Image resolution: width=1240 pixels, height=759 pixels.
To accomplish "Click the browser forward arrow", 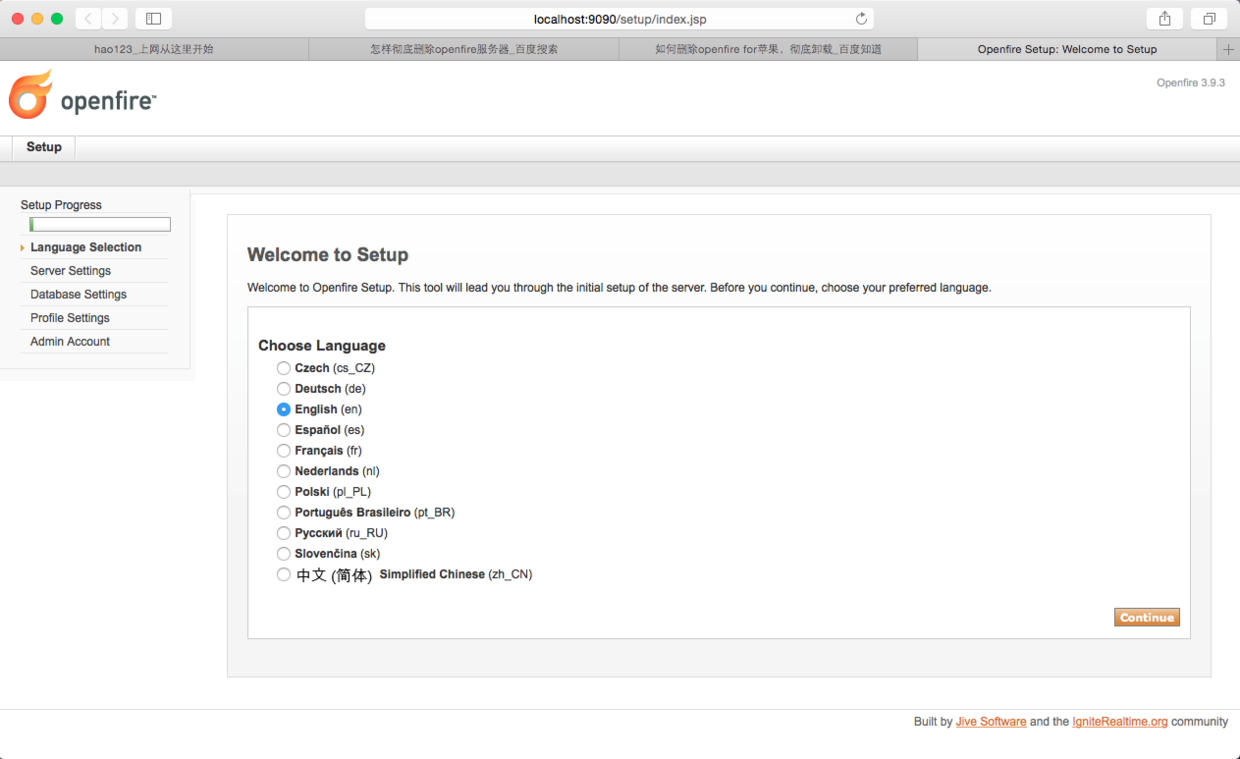I will [115, 19].
